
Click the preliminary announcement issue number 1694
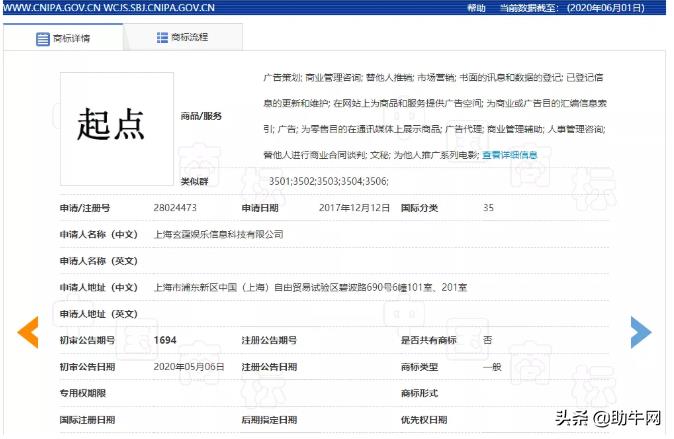pos(165,340)
